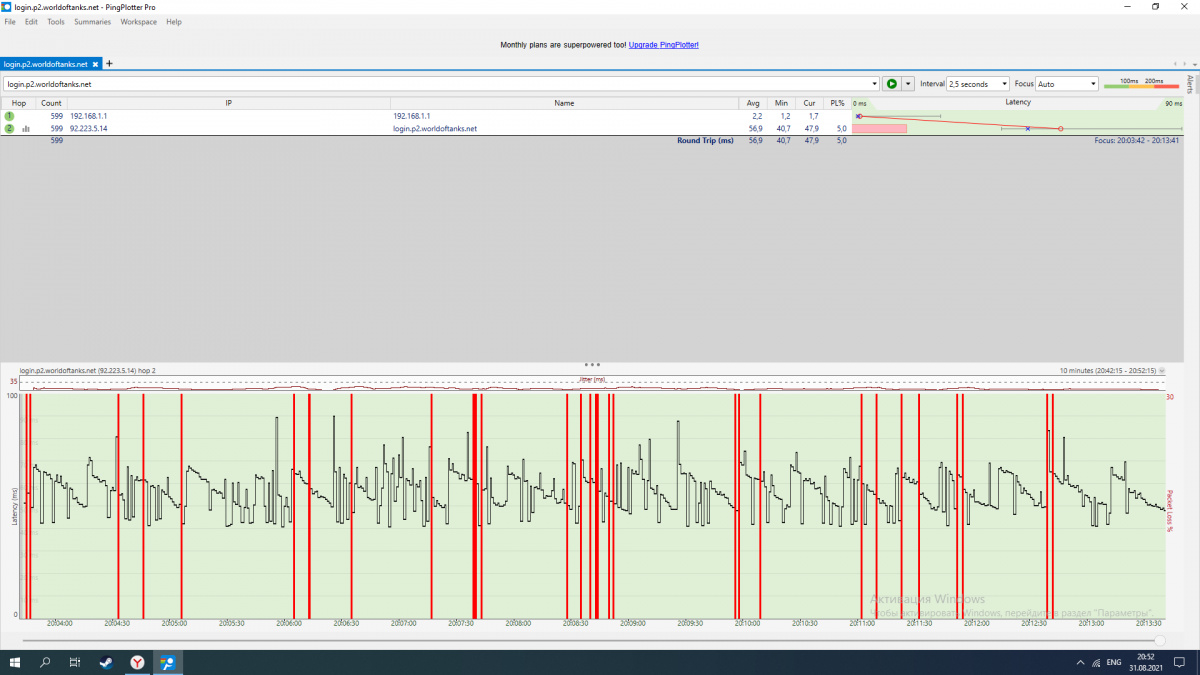Open Steam from the taskbar
This screenshot has height=675, width=1200.
pos(105,662)
